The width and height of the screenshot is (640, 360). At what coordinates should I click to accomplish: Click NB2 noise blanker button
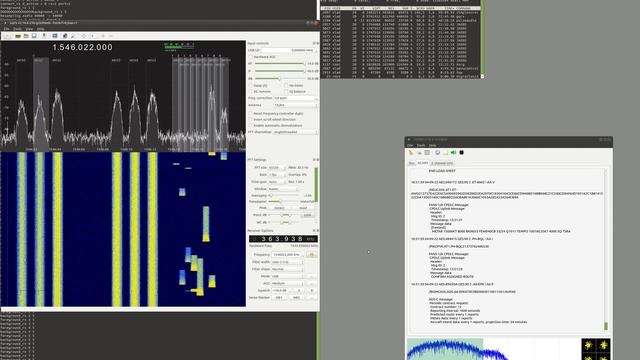coord(297,298)
